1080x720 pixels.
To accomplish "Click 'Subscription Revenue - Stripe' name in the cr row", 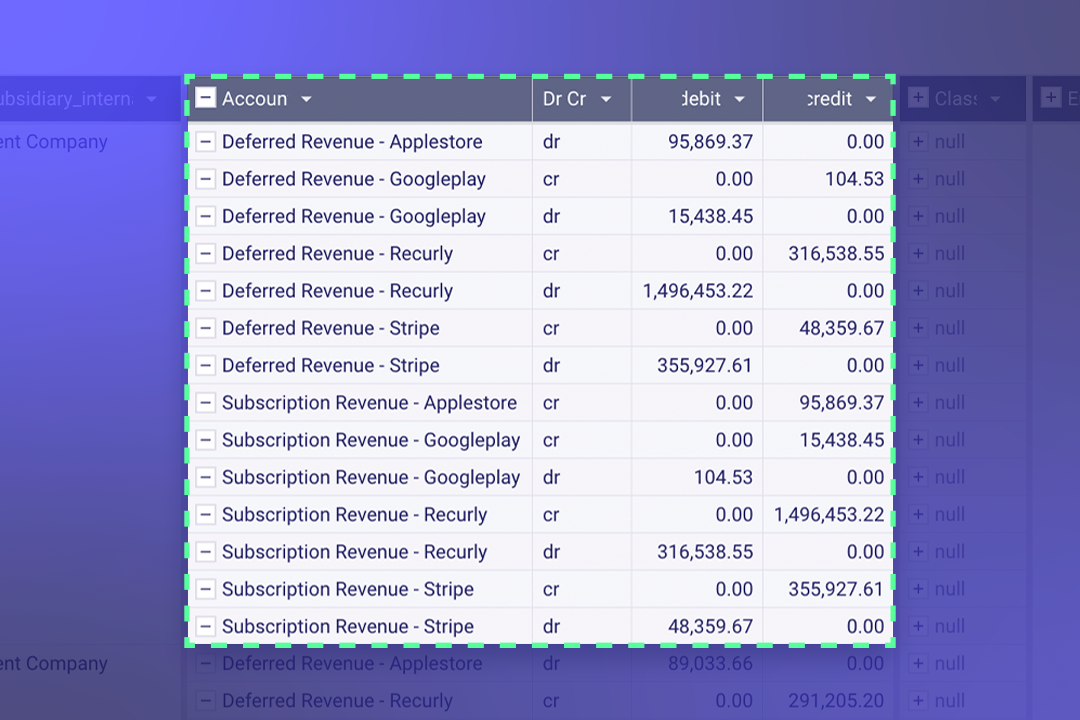I will [x=348, y=588].
